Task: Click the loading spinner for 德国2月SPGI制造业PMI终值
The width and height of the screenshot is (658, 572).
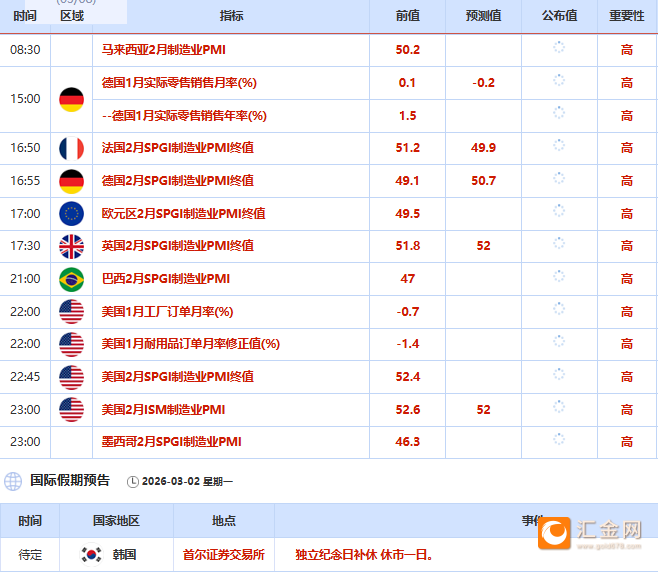Action: [x=559, y=178]
